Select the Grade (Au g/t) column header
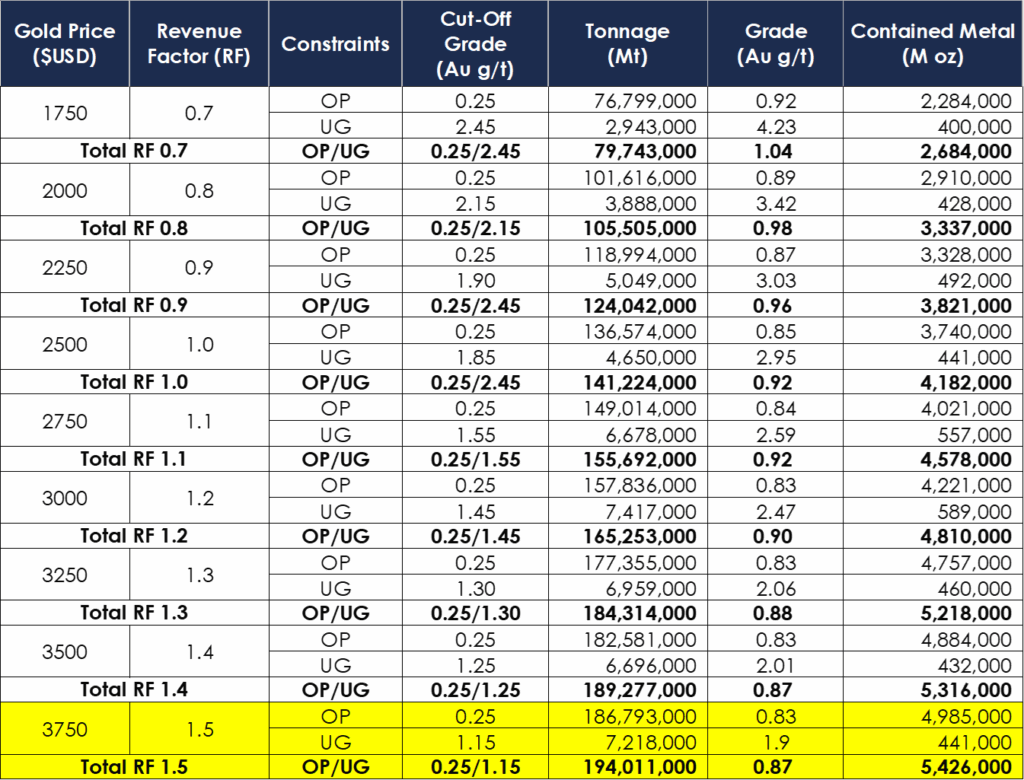 (775, 44)
